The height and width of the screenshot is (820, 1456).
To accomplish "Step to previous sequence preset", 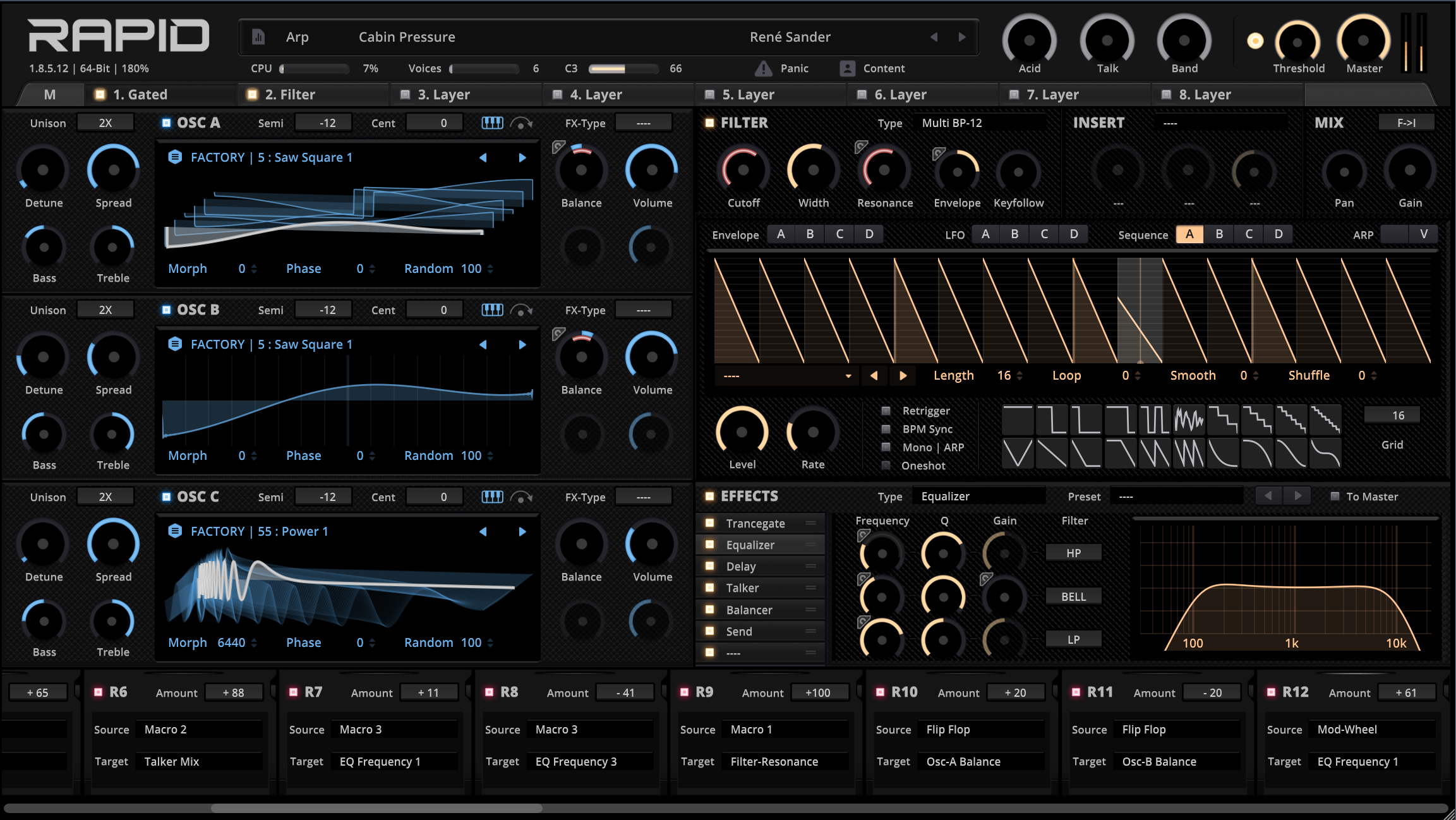I will [x=874, y=375].
